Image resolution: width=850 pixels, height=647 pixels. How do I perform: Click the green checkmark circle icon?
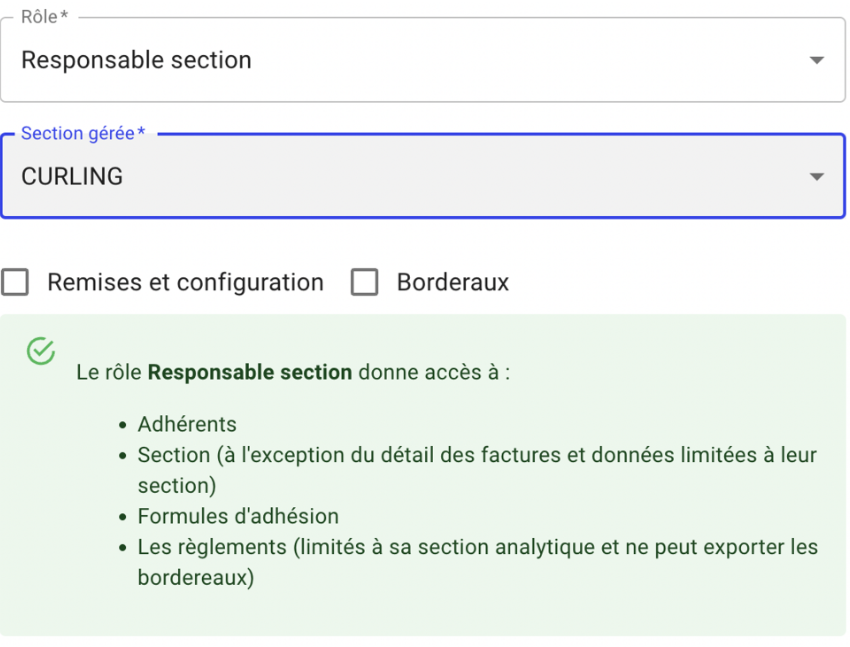(x=41, y=351)
